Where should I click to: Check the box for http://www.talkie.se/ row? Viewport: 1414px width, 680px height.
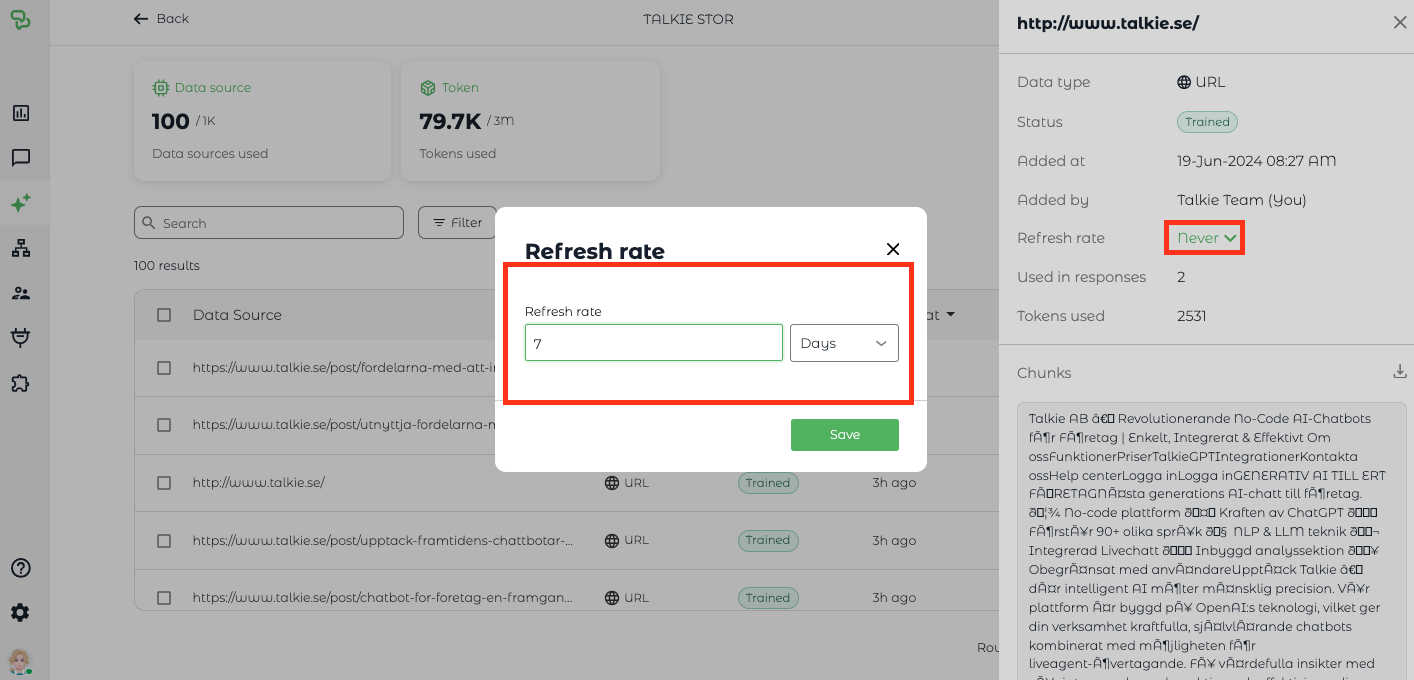pos(164,483)
